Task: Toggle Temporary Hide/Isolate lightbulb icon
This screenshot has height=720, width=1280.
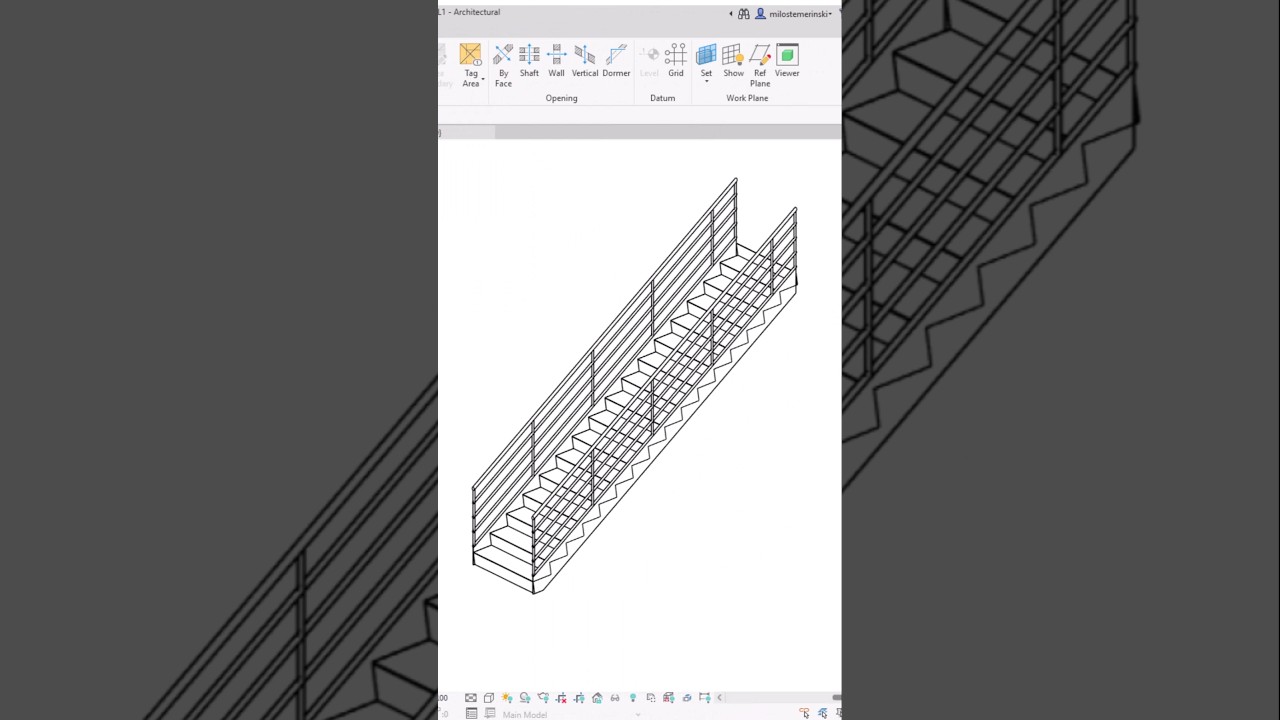Action: click(x=632, y=698)
